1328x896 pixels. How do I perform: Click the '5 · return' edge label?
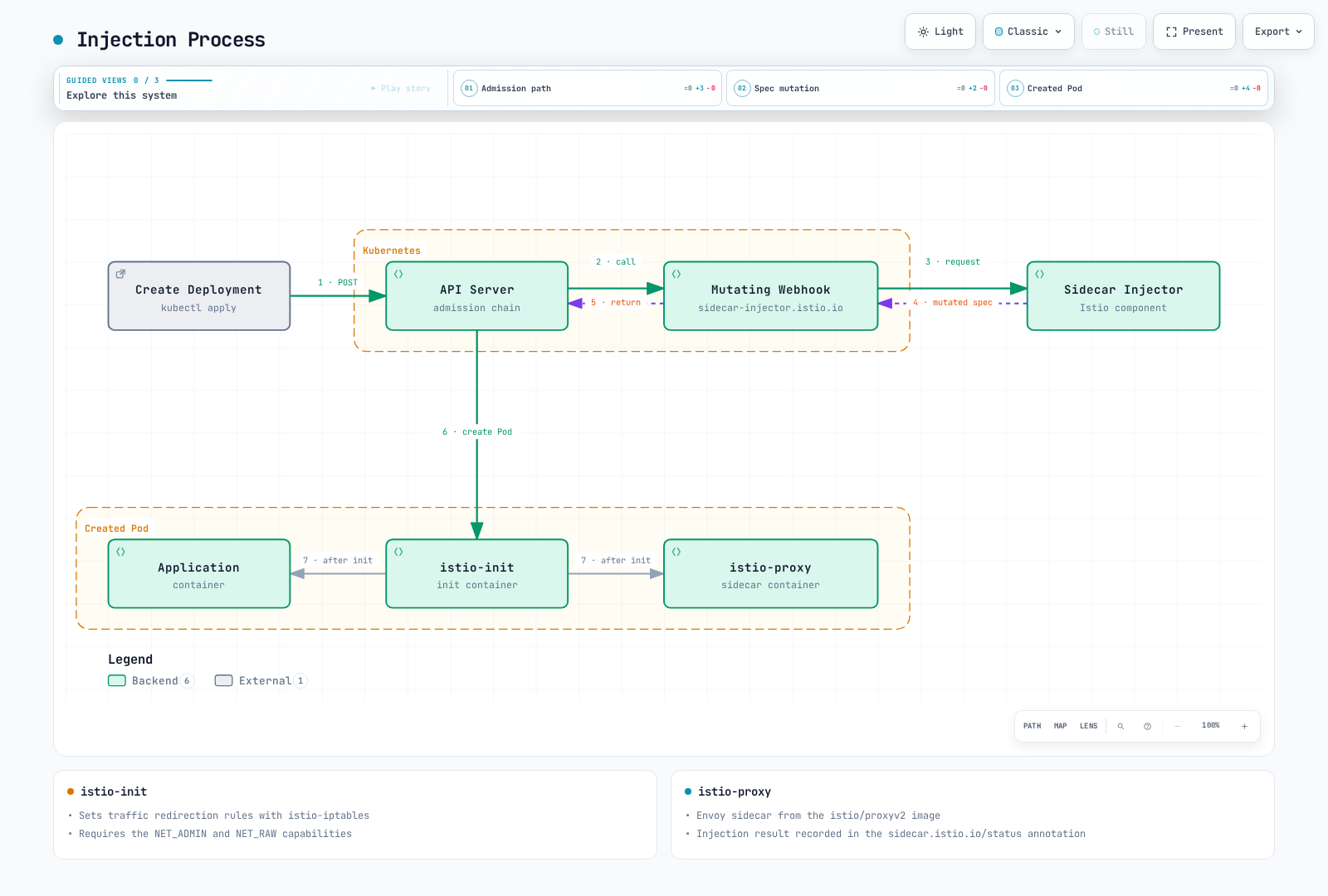pos(616,303)
